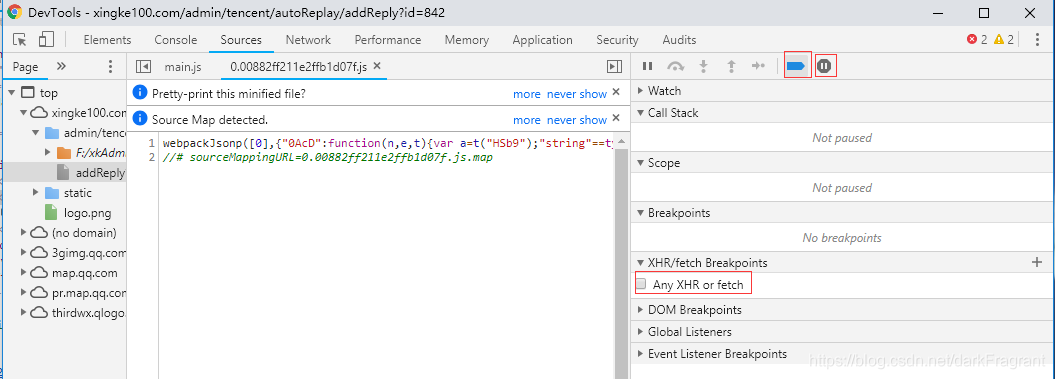1055x379 pixels.
Task: Dismiss the Source Map detected infobar
Action: pyautogui.click(x=615, y=118)
